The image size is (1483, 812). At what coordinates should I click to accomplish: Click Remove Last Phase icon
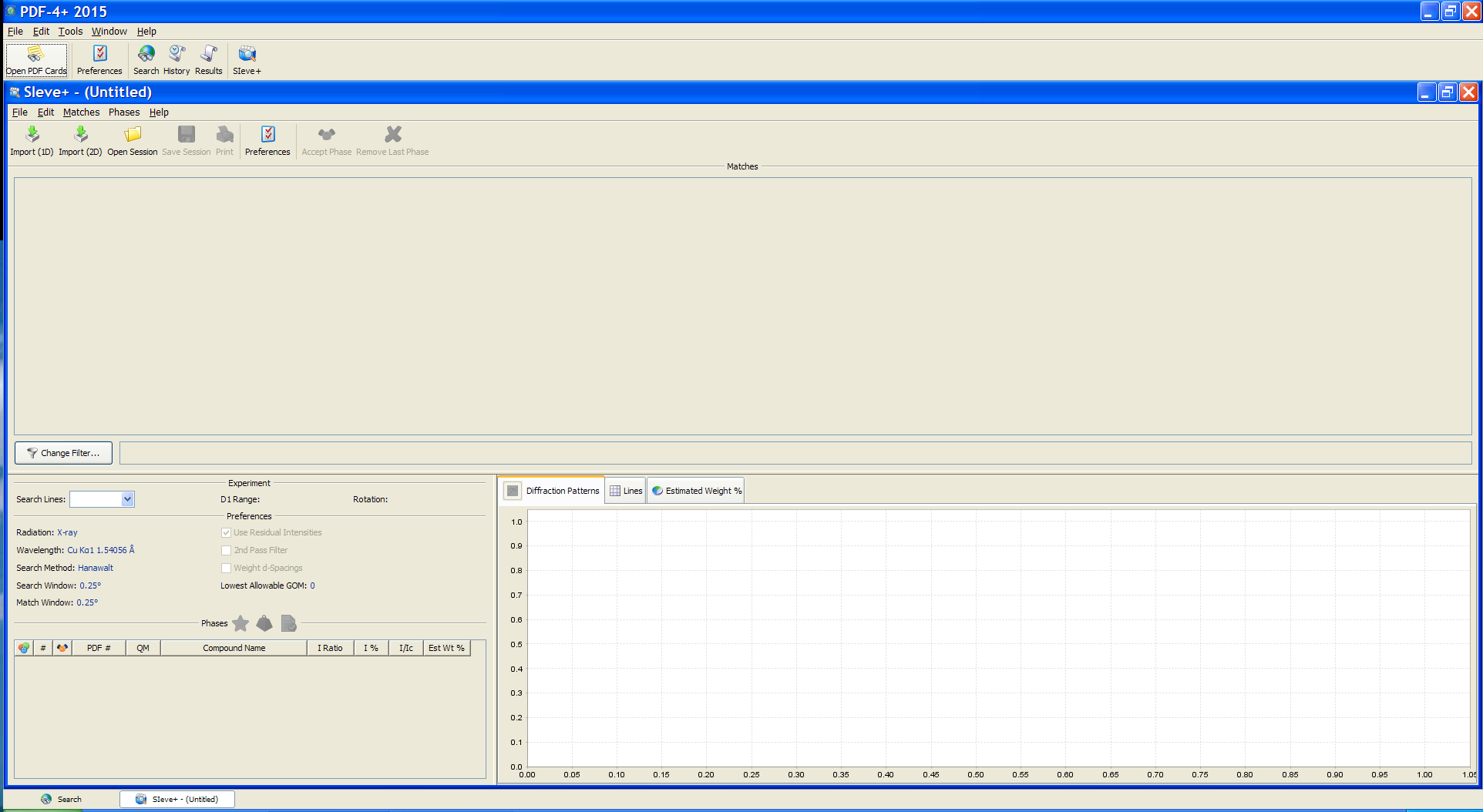tap(392, 141)
